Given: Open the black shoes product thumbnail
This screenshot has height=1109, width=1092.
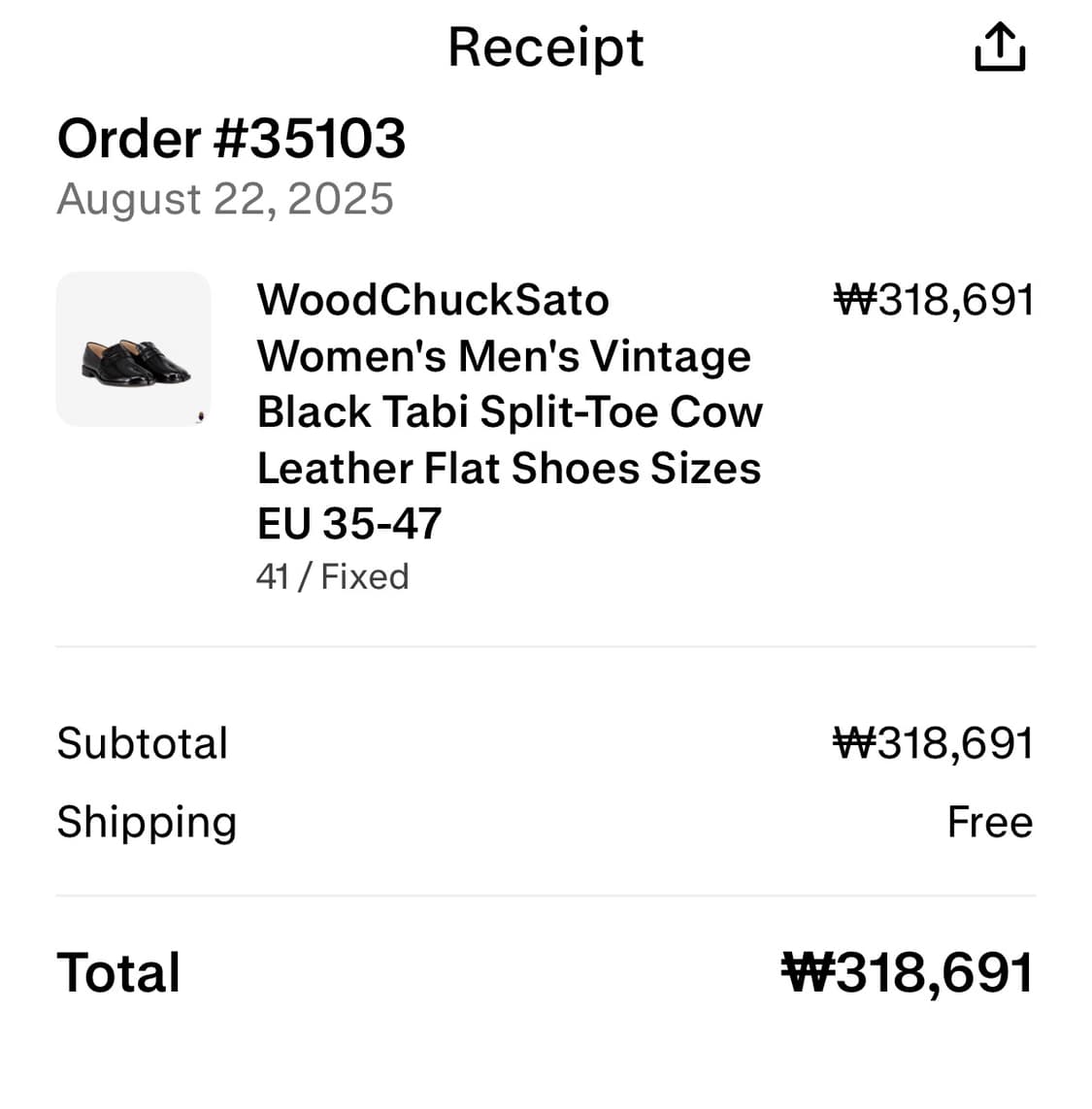Looking at the screenshot, I should [133, 349].
